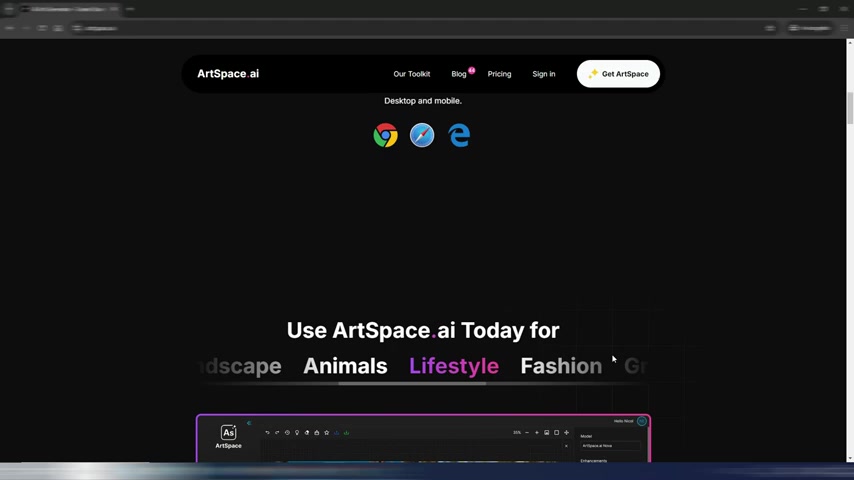Screen dimensions: 854x480
Task: Click the zoom in plus icon
Action: (536, 433)
